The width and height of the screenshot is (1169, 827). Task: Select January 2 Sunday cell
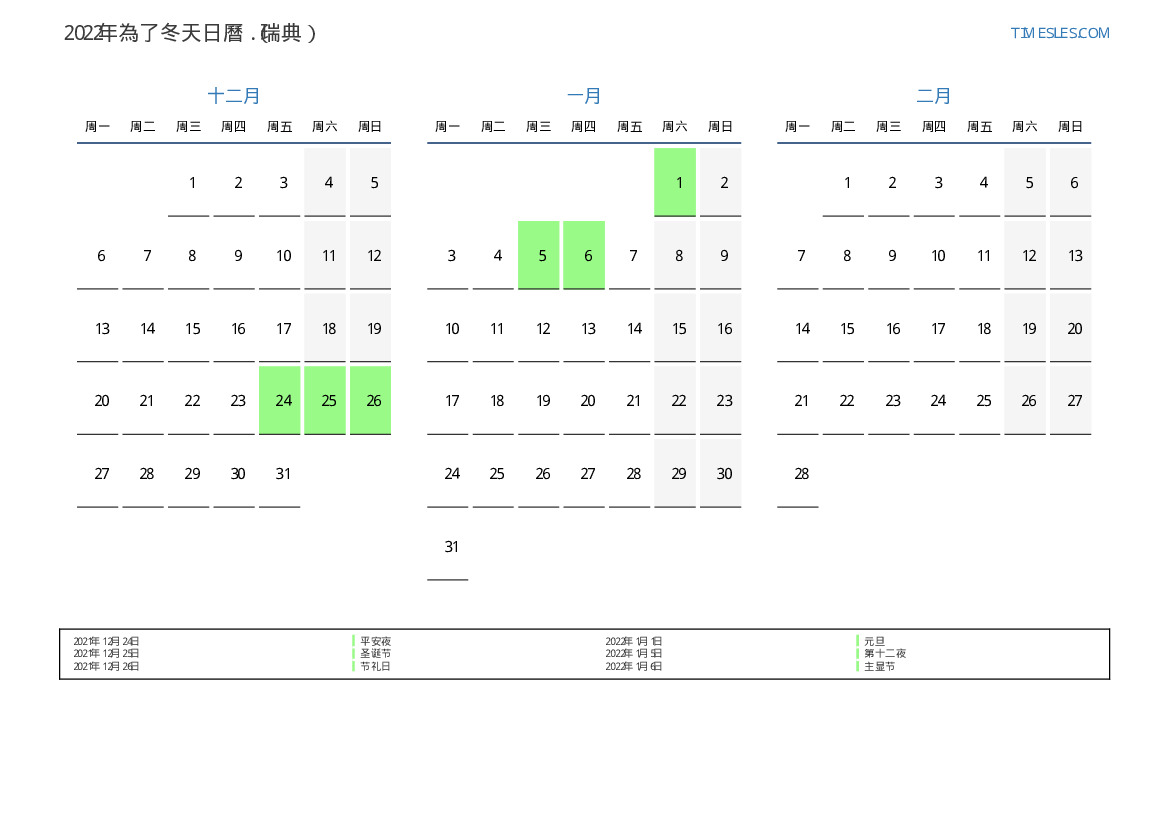click(721, 183)
